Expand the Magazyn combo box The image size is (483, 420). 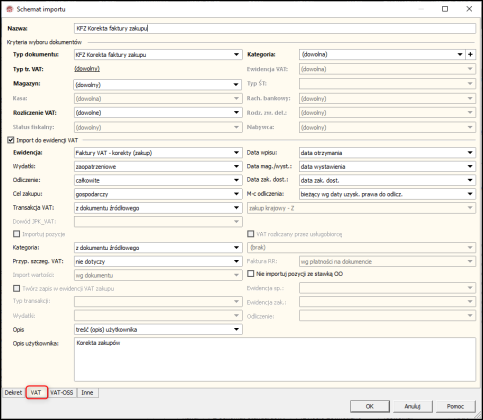(x=158, y=85)
